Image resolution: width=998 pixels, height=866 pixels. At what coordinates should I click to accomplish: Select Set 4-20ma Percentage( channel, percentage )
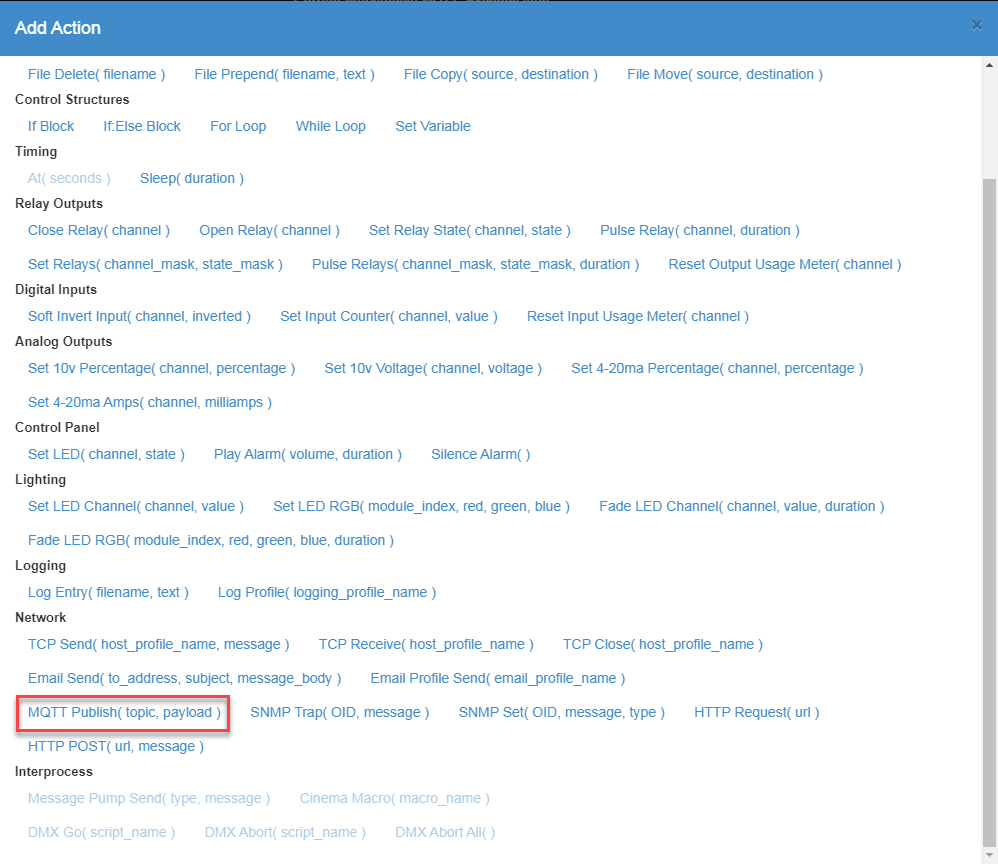coord(717,368)
